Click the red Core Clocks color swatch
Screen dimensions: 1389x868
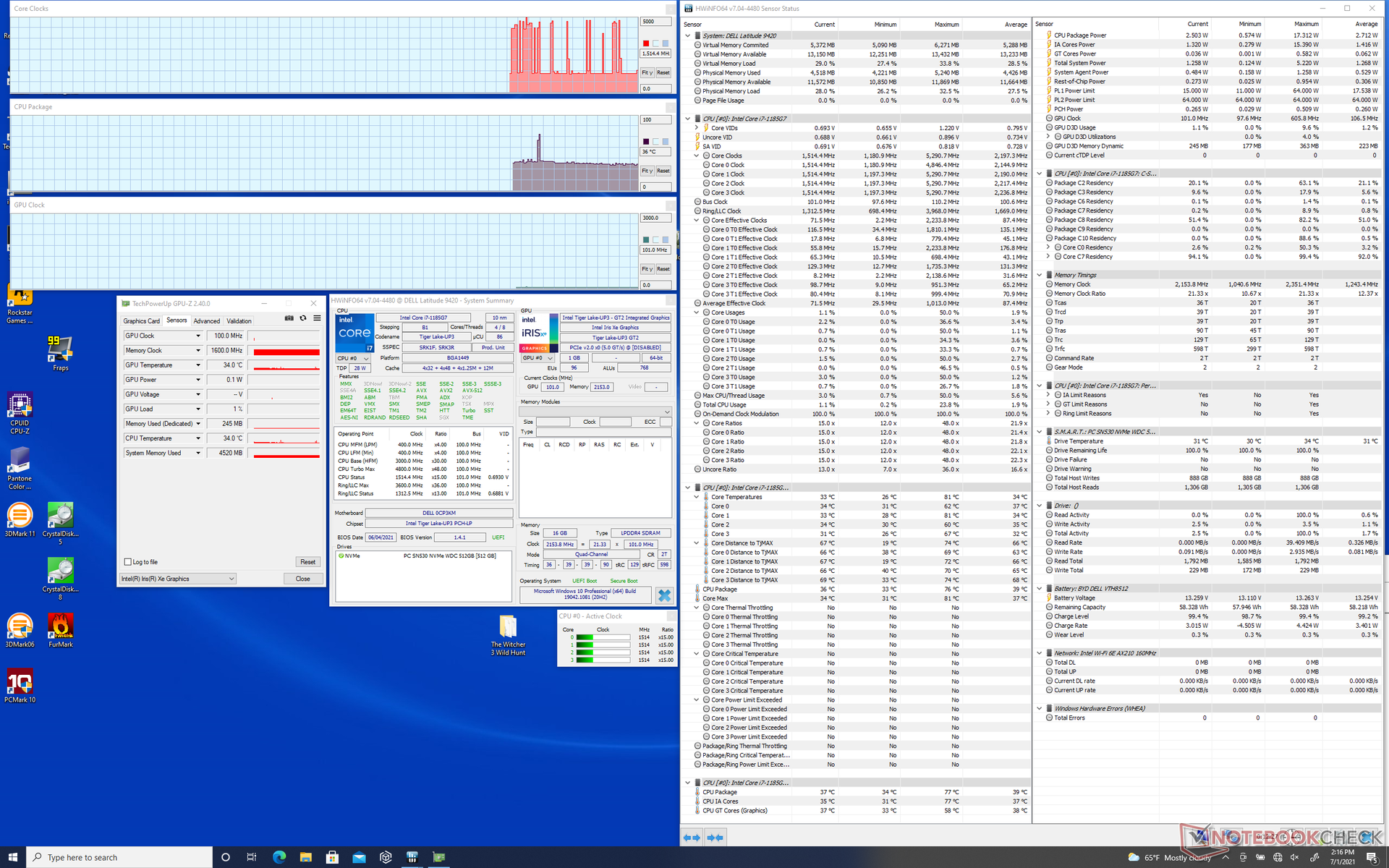[x=646, y=43]
